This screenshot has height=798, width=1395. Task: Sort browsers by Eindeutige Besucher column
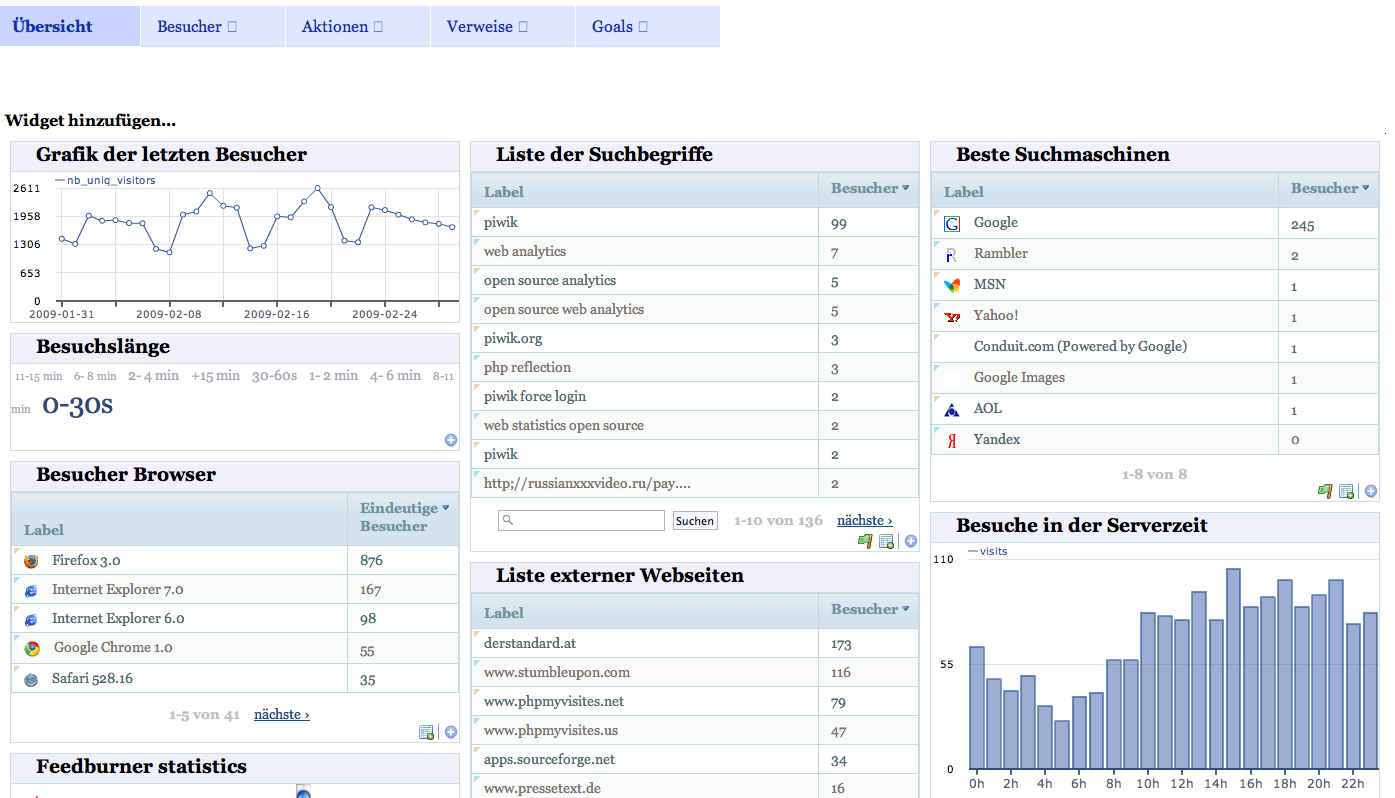(x=446, y=508)
